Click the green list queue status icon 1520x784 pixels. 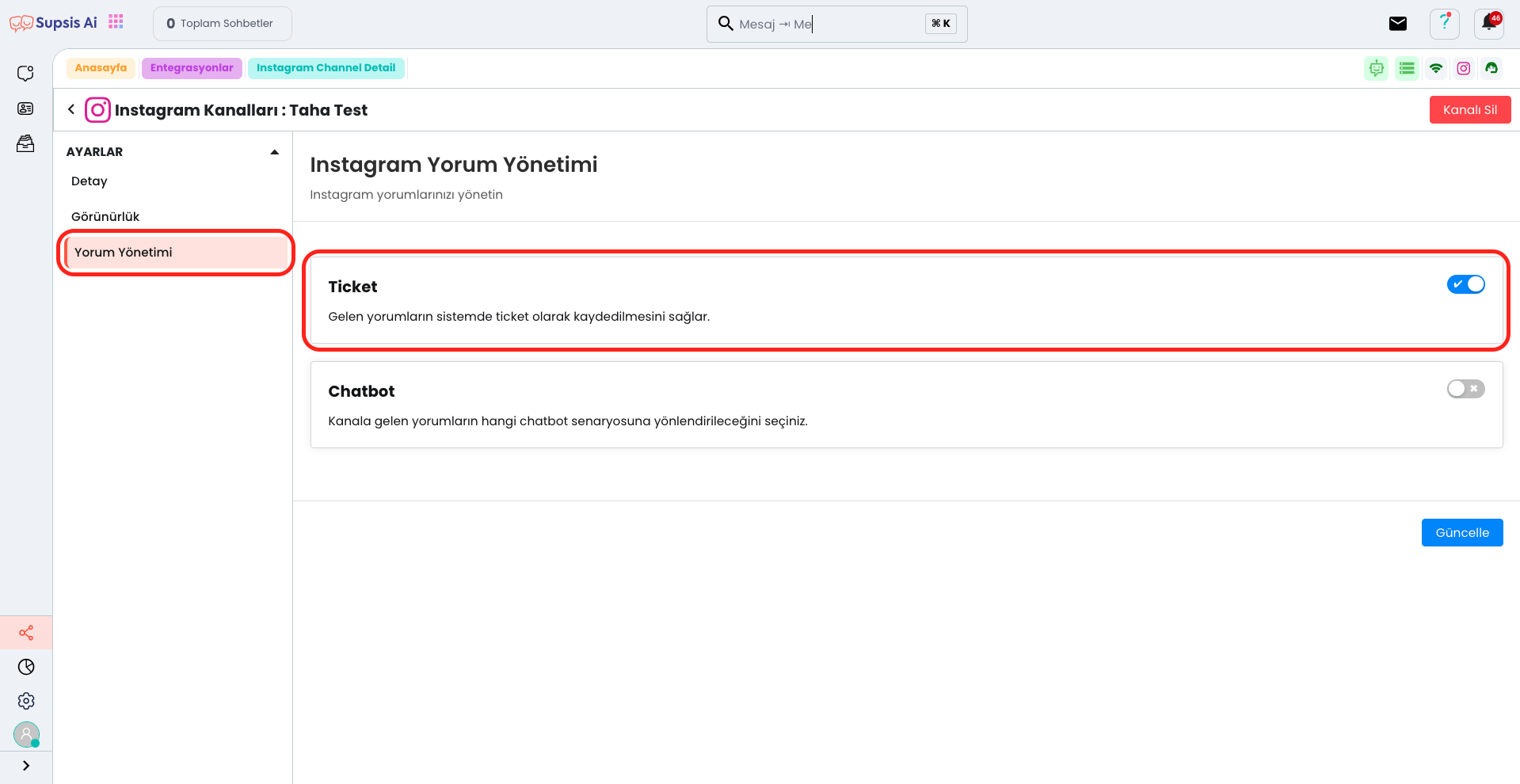click(x=1407, y=68)
